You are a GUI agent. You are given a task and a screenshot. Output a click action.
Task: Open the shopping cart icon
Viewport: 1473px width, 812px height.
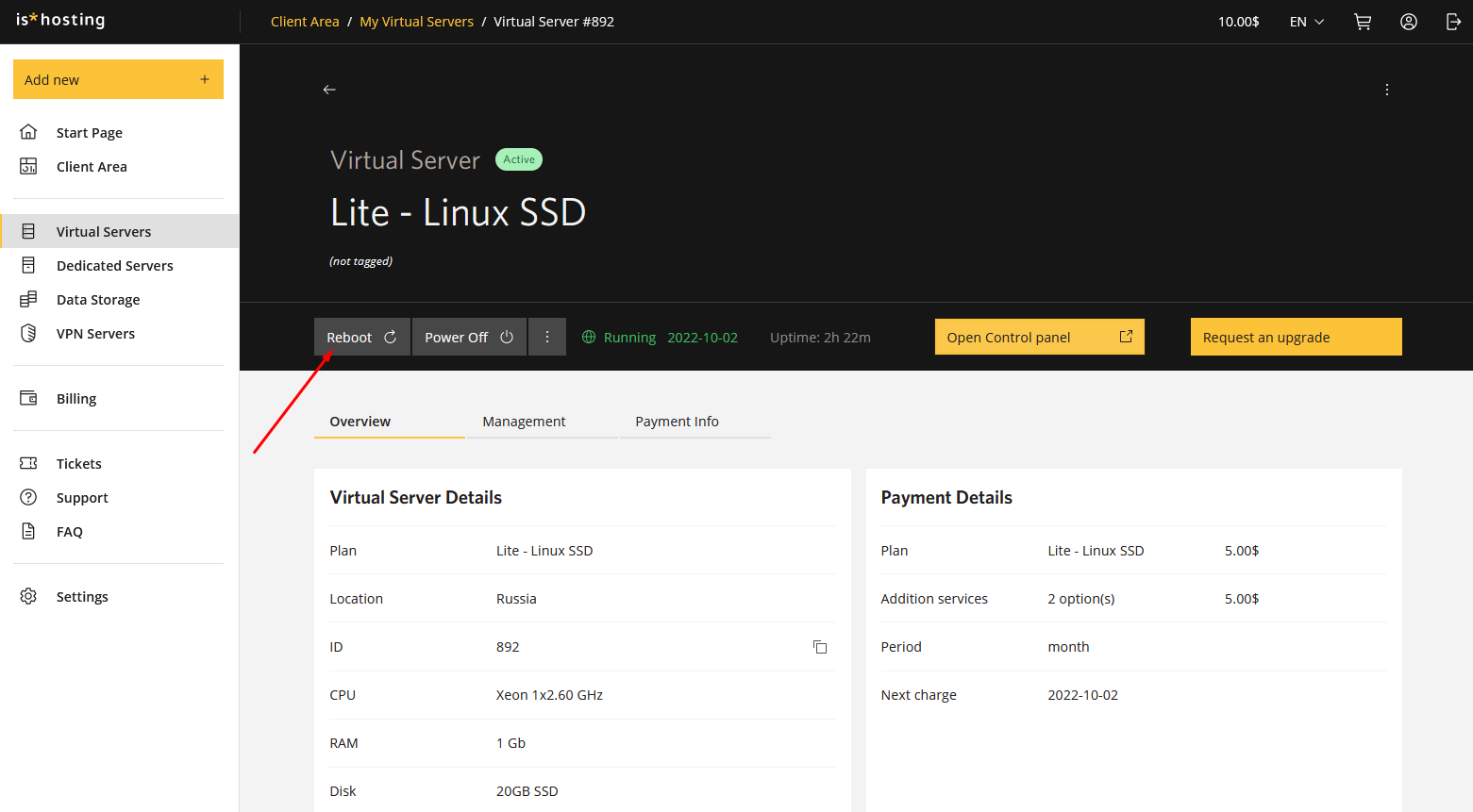point(1362,21)
